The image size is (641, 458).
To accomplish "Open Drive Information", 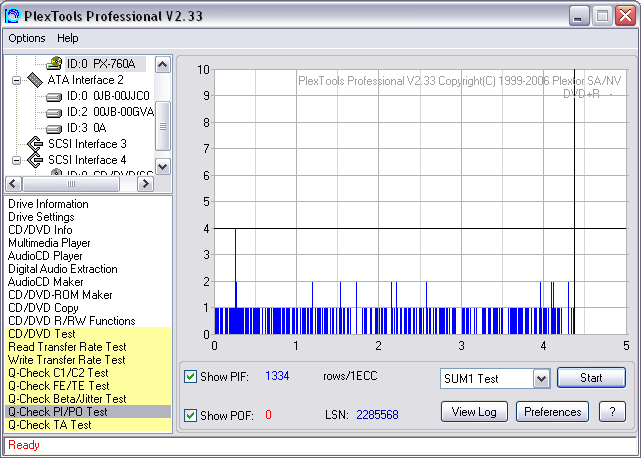I will (48, 204).
